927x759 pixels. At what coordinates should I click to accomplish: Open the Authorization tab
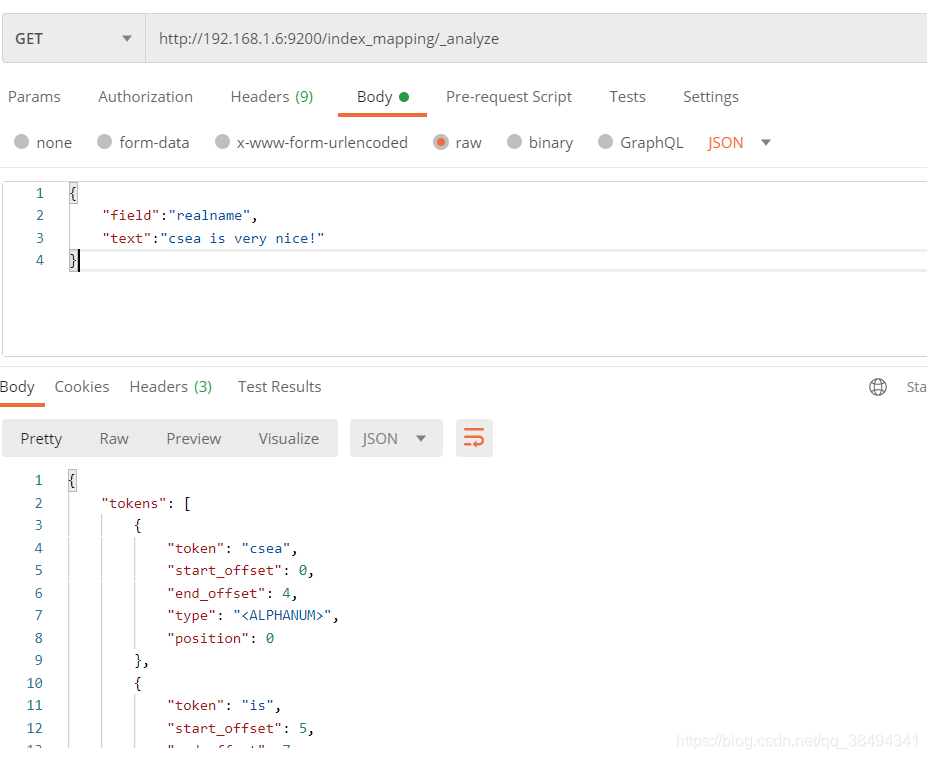tap(145, 97)
